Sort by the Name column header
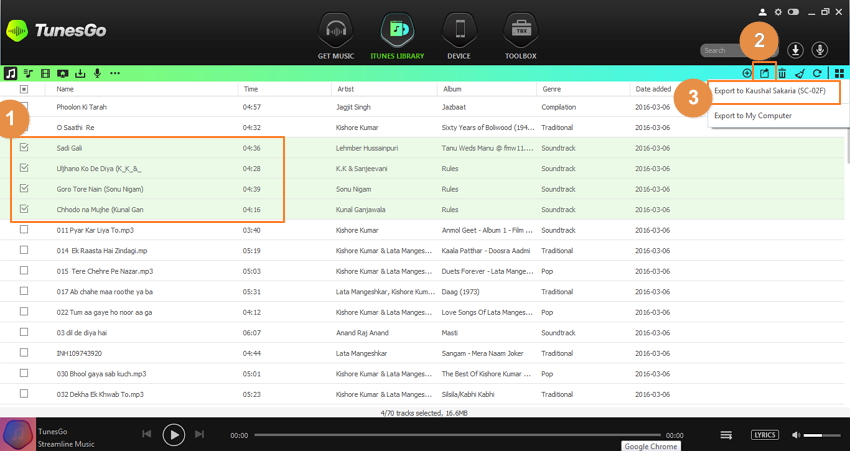Viewport: 850px width, 451px height. [x=65, y=89]
